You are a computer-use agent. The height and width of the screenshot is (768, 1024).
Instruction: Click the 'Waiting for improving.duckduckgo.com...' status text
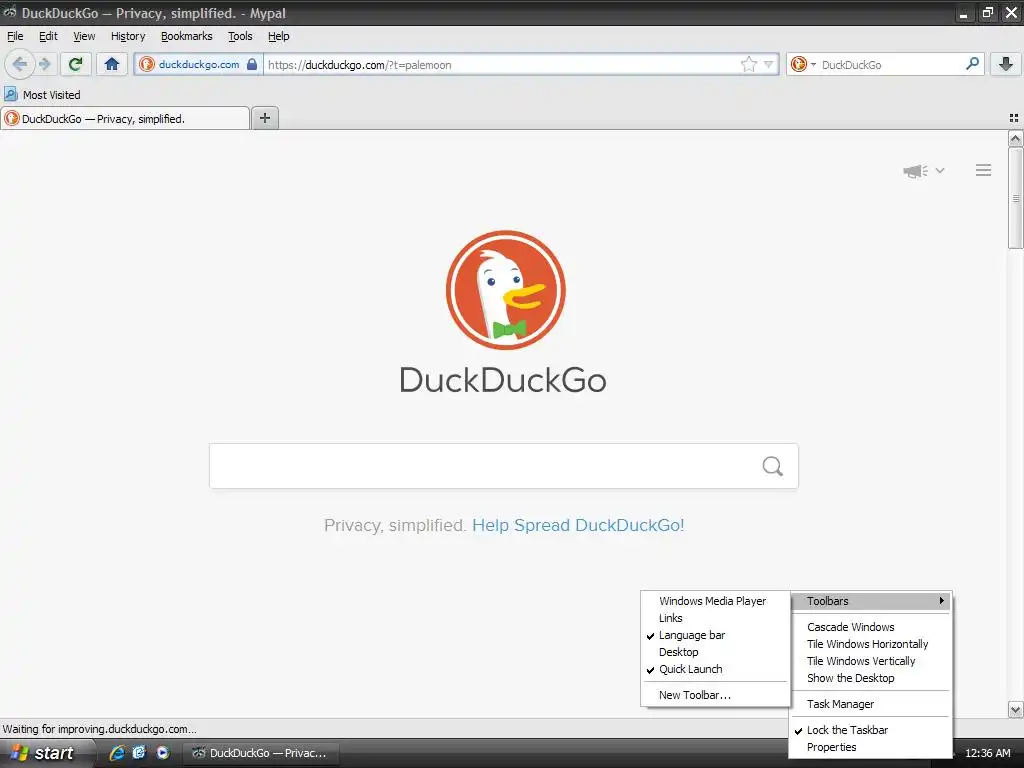pos(99,729)
